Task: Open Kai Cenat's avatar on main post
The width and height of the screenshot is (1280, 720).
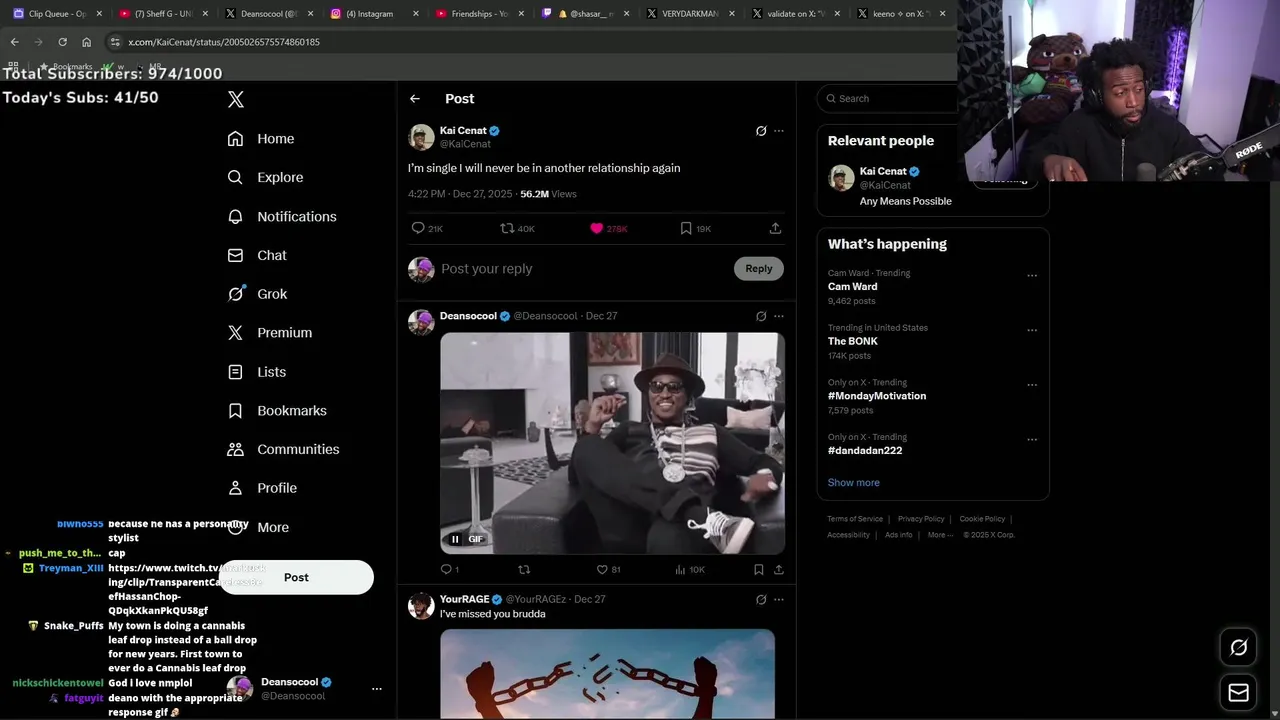Action: tap(421, 137)
